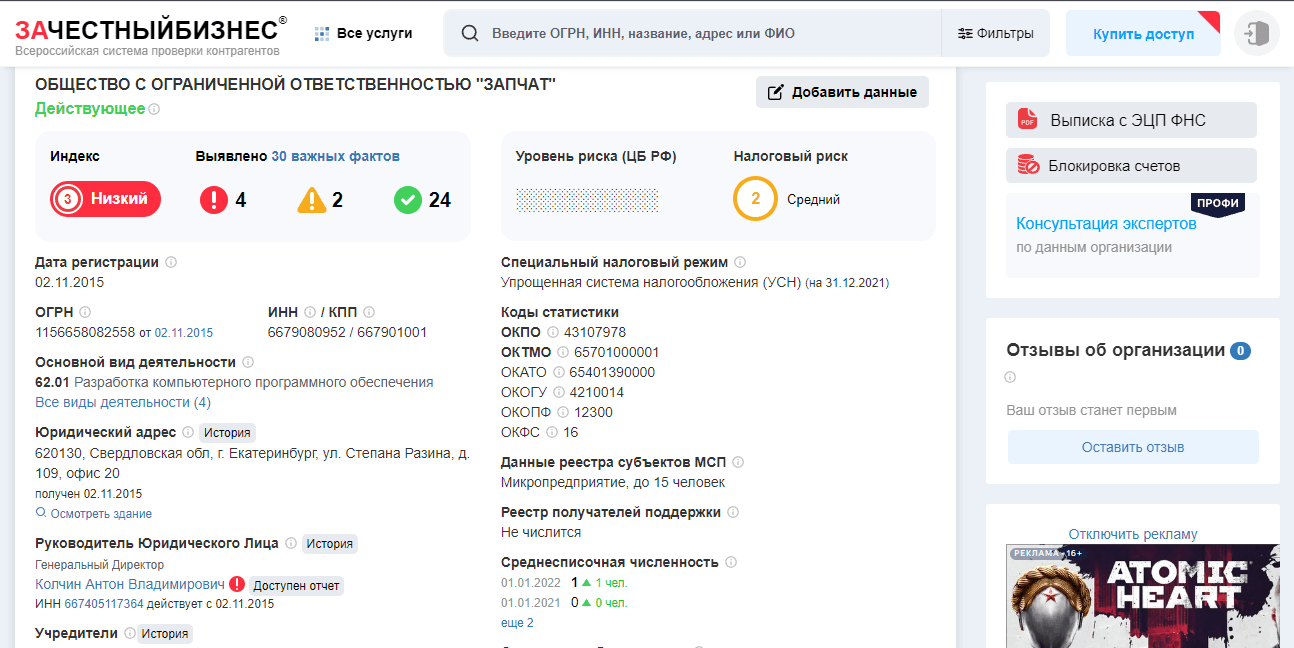
Task: Open the 30 важных фактов link
Action: click(x=335, y=156)
